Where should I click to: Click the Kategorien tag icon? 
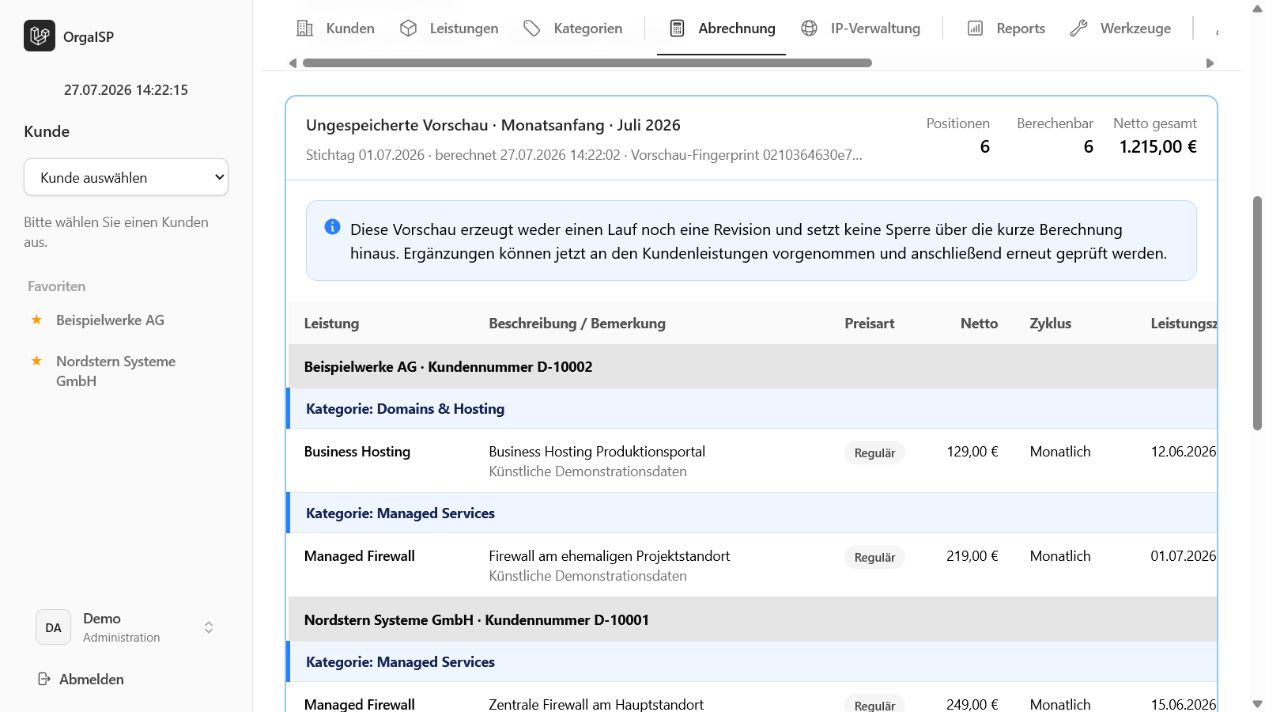point(532,28)
